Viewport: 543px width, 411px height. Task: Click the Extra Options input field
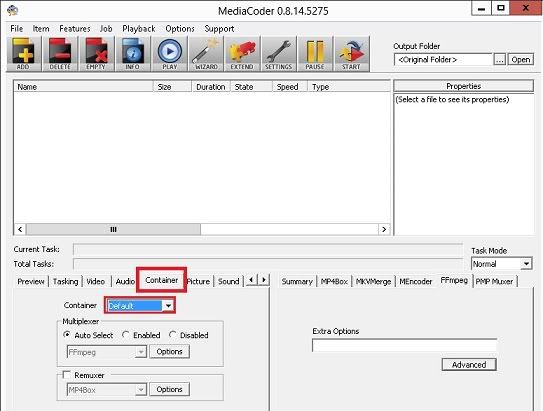point(404,345)
